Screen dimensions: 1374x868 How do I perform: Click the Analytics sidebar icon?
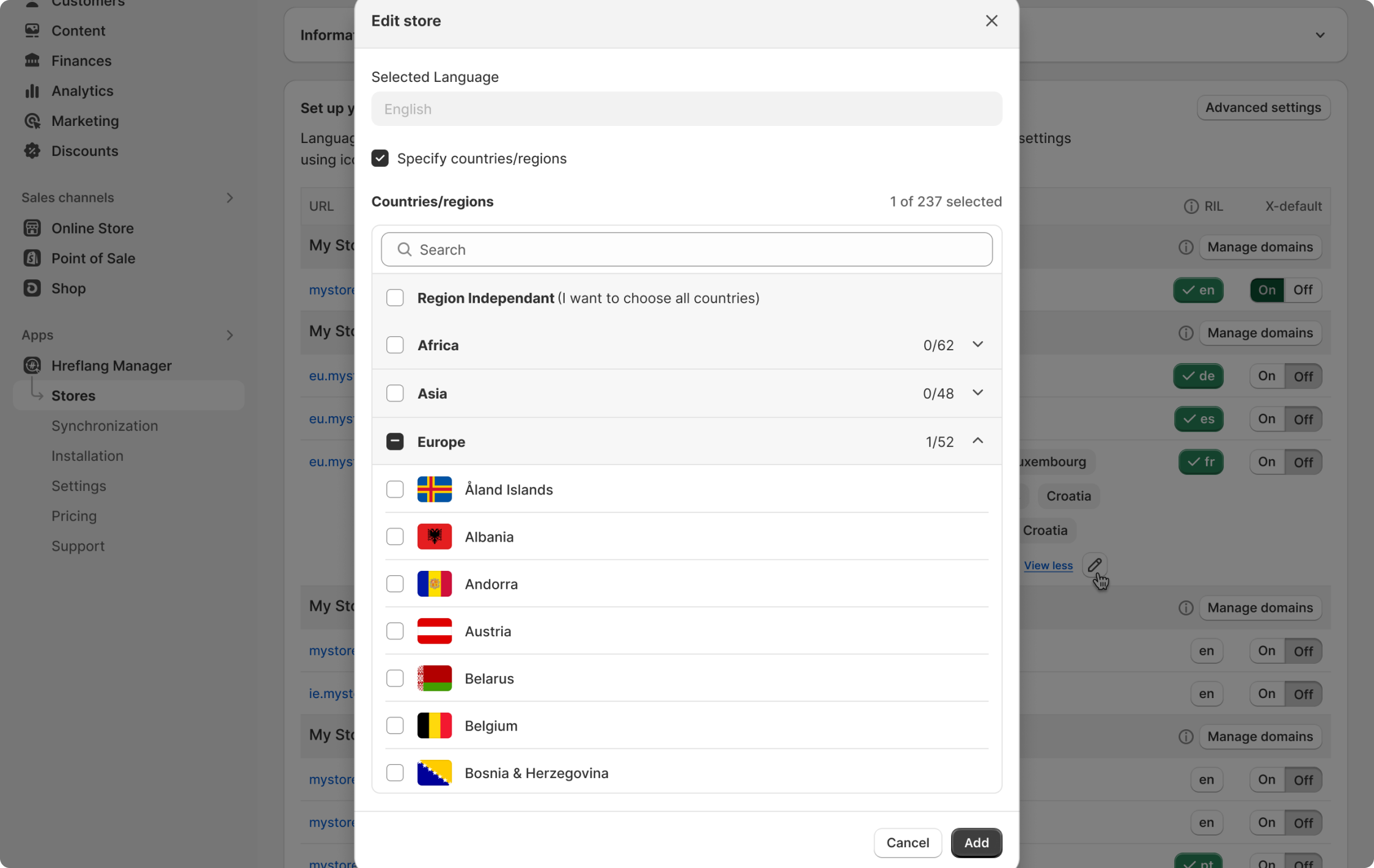pyautogui.click(x=32, y=90)
